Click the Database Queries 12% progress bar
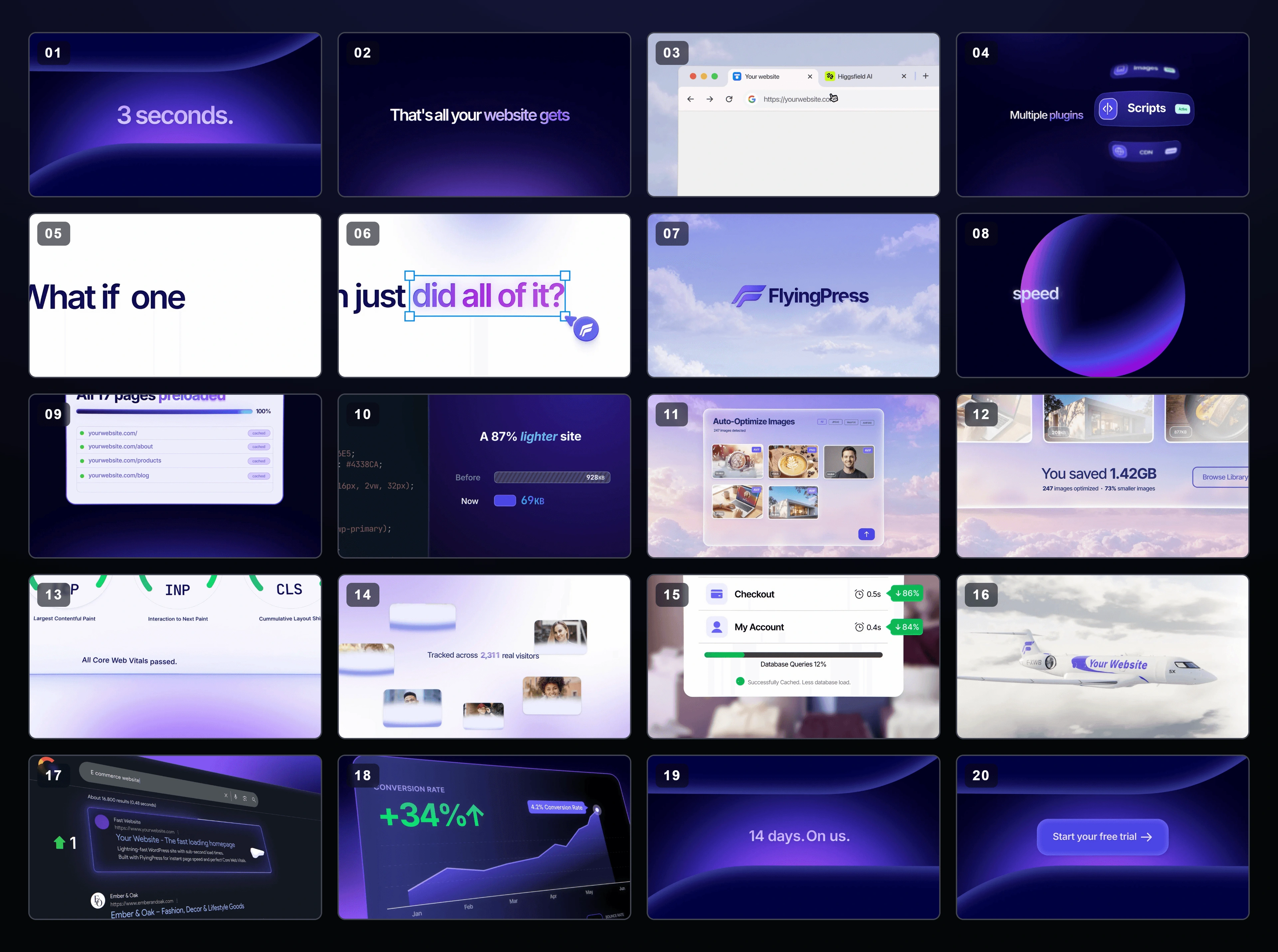1278x952 pixels. 793,655
